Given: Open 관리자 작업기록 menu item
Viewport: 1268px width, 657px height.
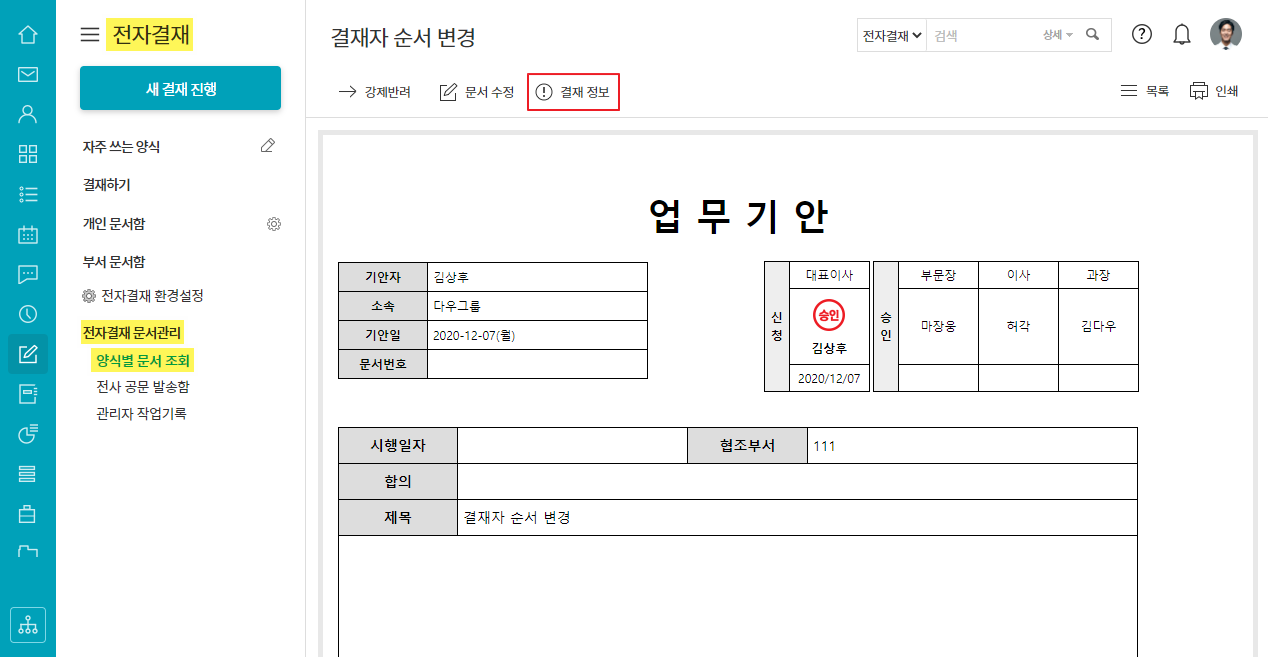Looking at the screenshot, I should coord(141,413).
